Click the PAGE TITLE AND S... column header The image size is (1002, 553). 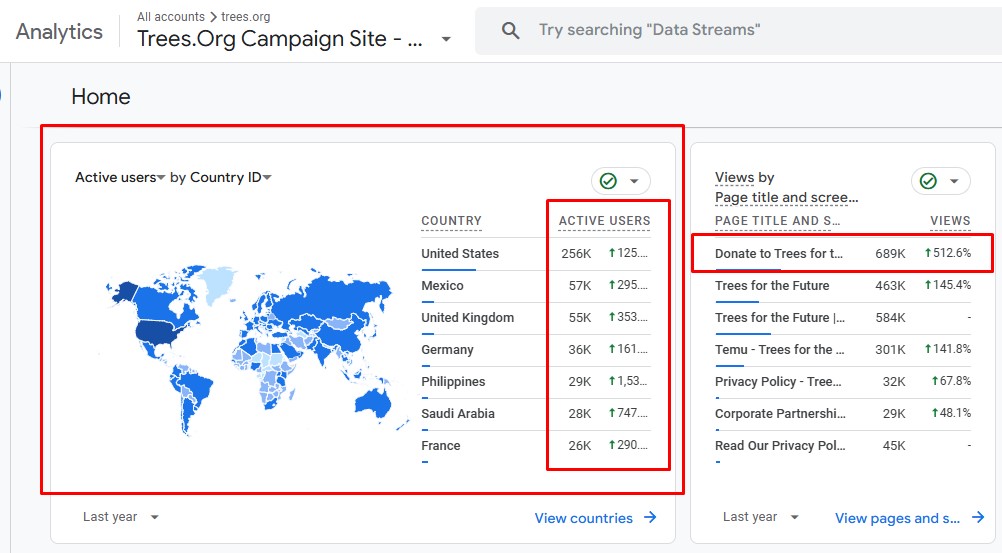(777, 221)
